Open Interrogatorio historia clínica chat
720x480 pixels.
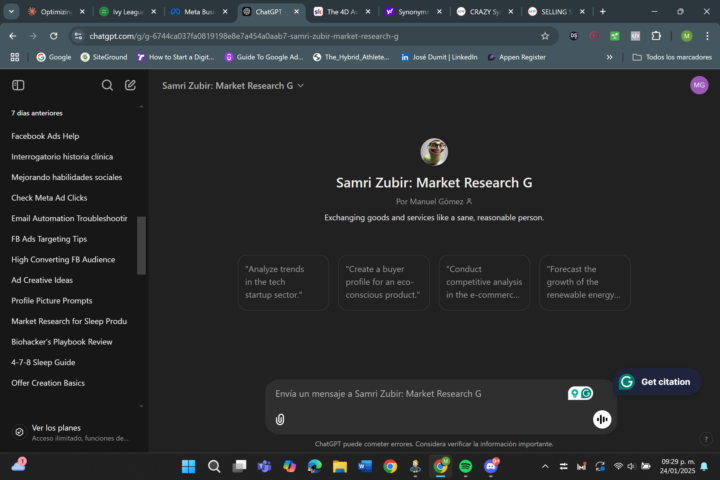62,157
